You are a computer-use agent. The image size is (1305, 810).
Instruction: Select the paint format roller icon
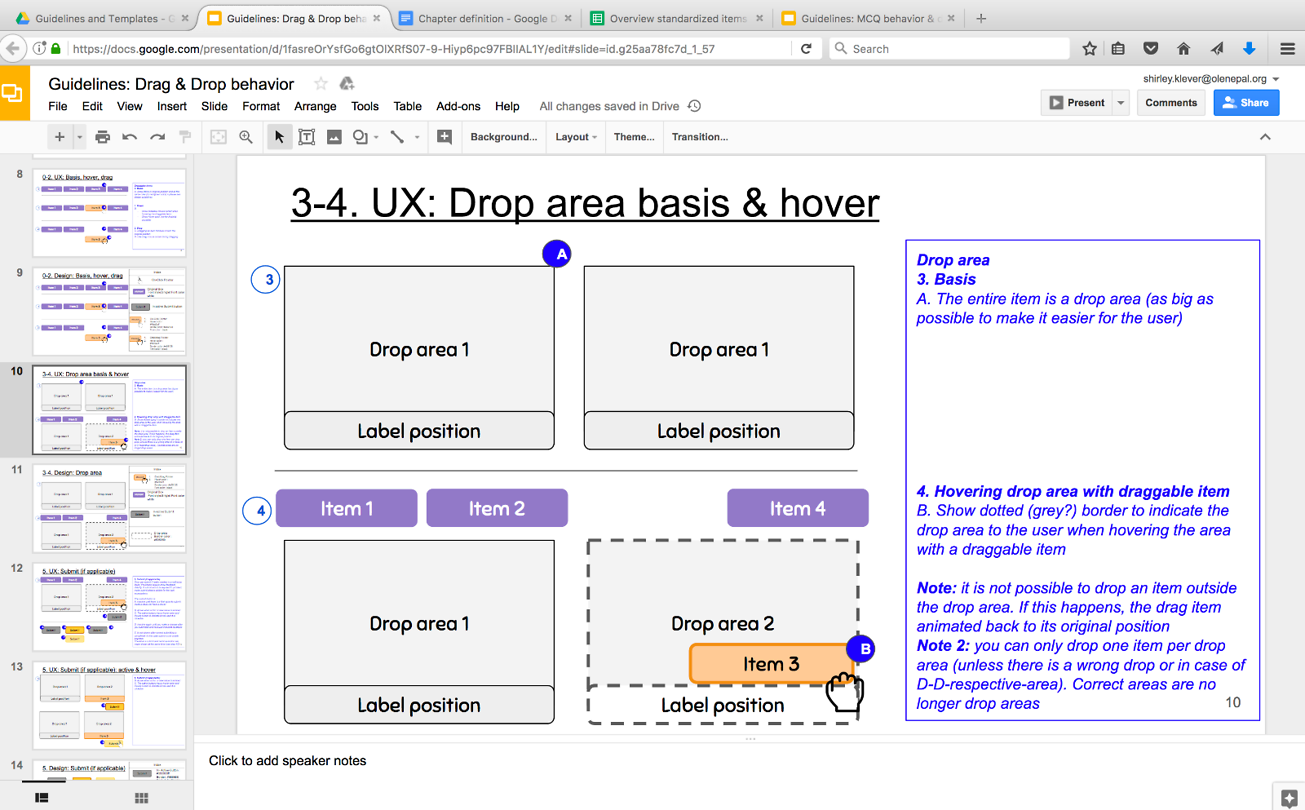tap(185, 137)
